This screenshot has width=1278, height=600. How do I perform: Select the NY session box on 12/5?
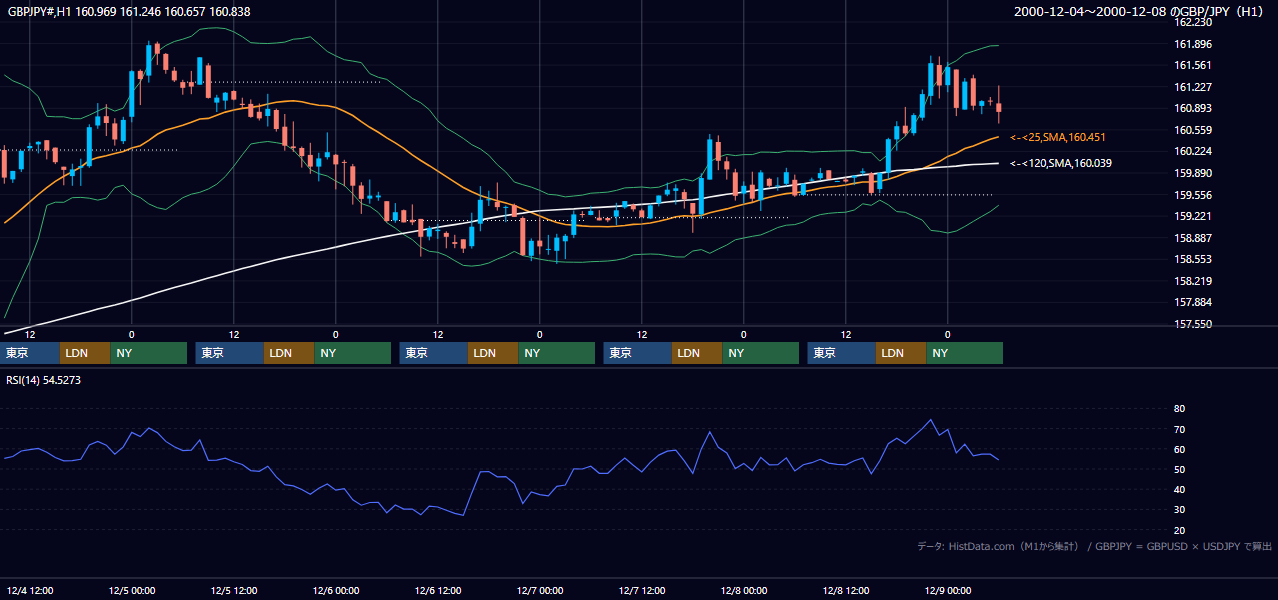pos(353,353)
